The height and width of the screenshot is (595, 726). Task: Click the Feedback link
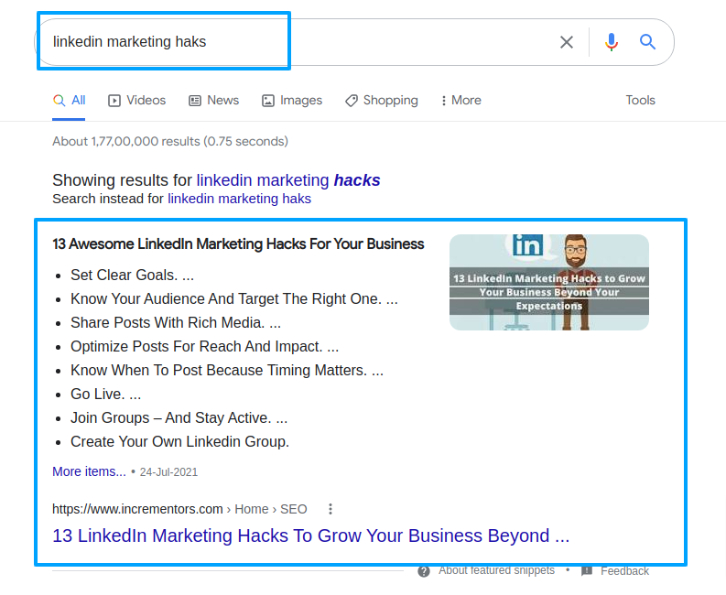tap(624, 571)
